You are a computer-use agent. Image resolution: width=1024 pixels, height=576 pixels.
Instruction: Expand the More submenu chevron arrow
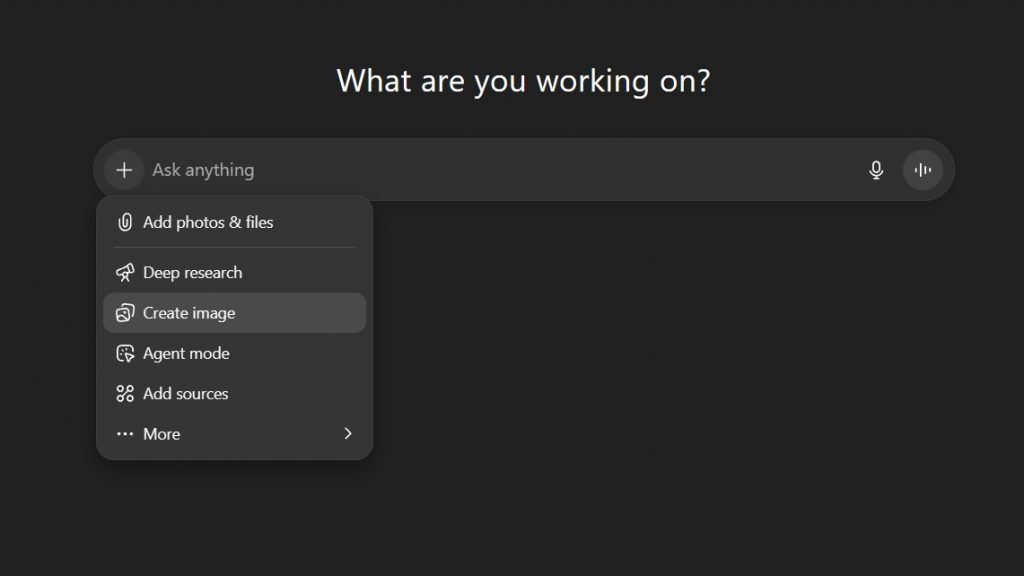point(348,434)
